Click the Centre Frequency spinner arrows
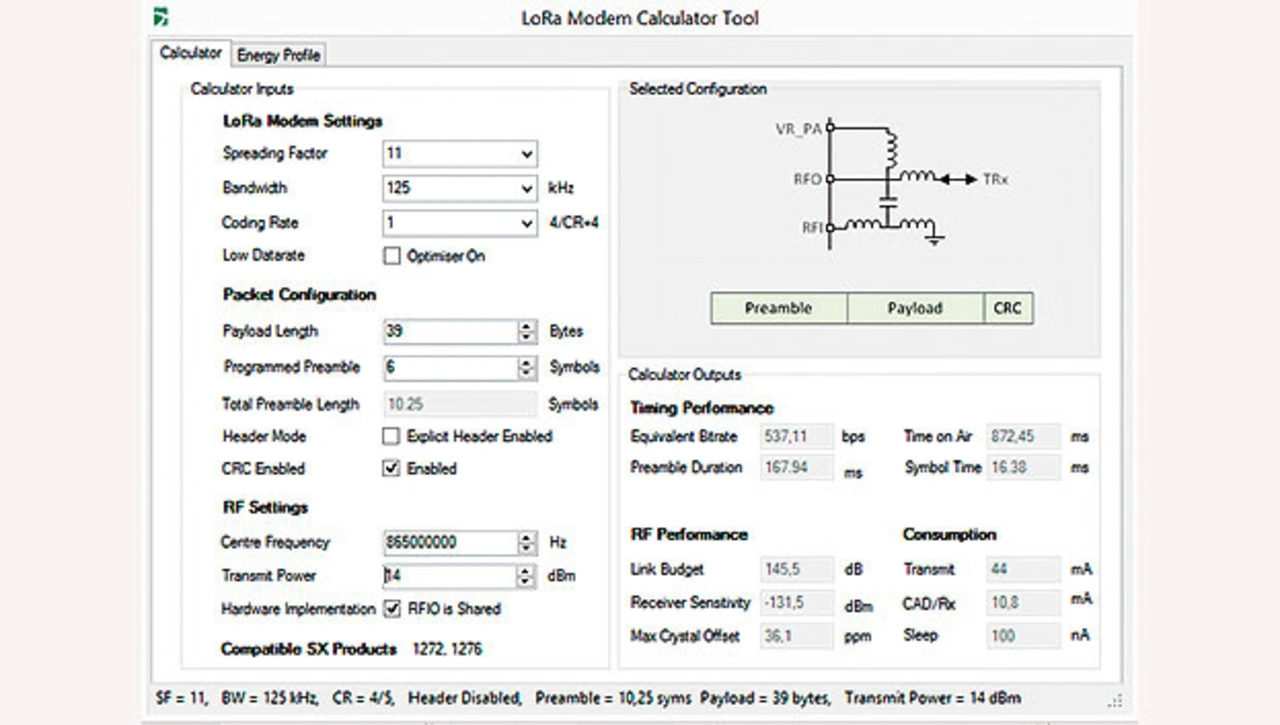The image size is (1280, 725). click(527, 542)
